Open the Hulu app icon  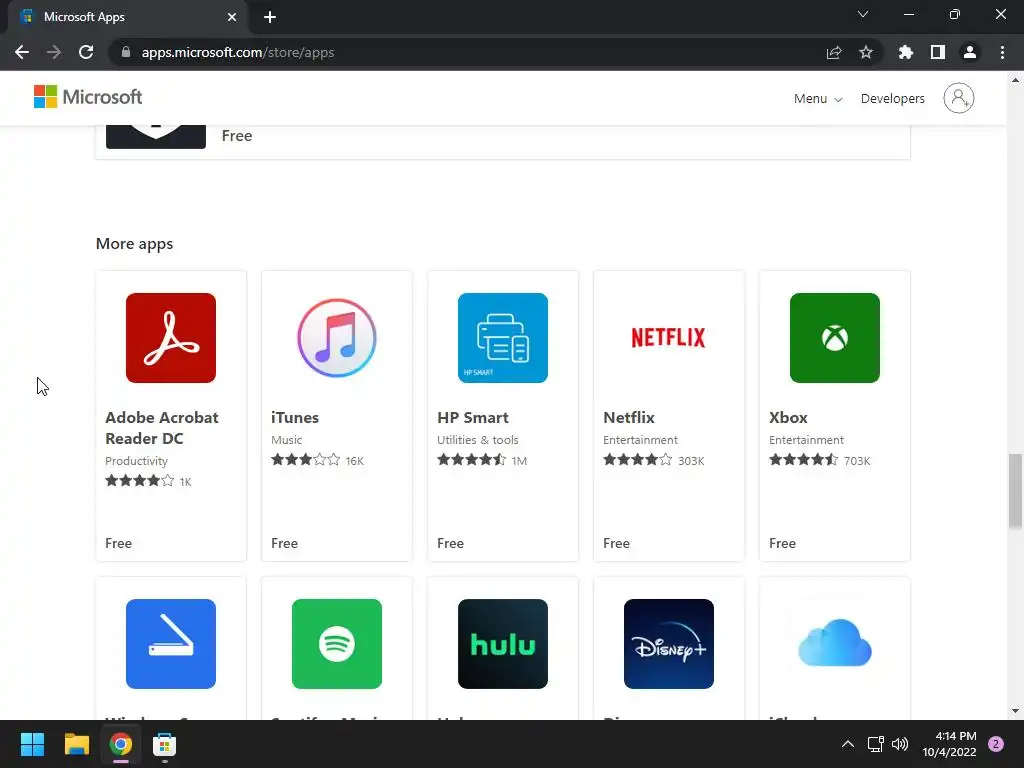click(x=502, y=643)
